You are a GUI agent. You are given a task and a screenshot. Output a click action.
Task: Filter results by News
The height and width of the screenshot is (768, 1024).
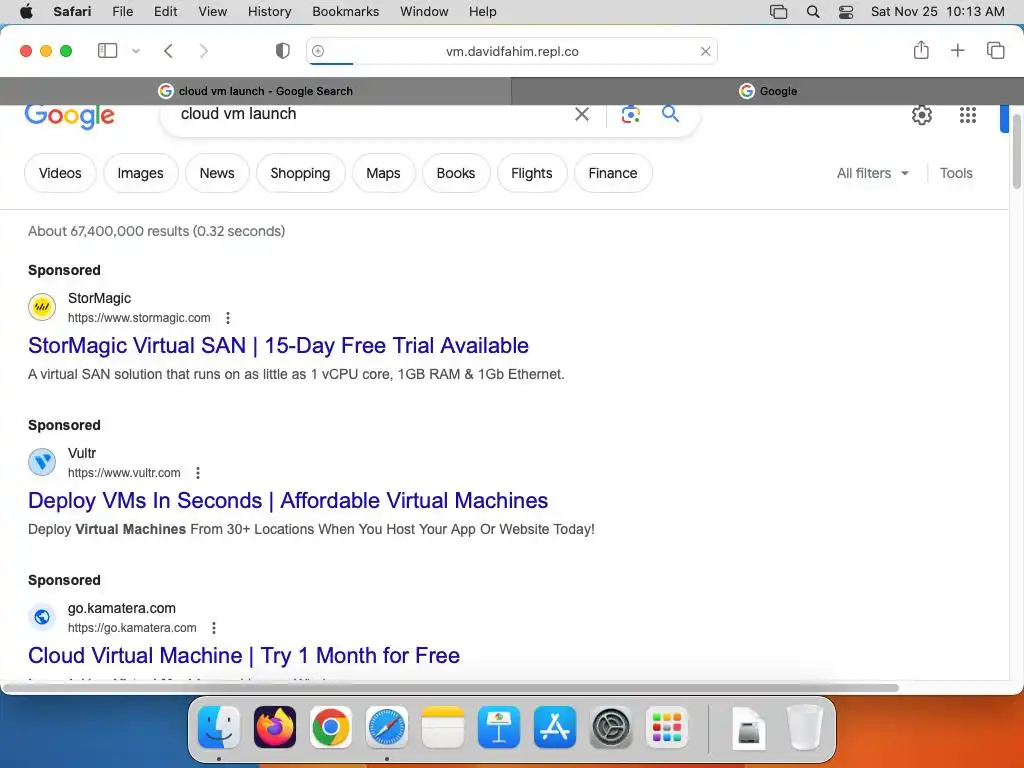pyautogui.click(x=217, y=173)
